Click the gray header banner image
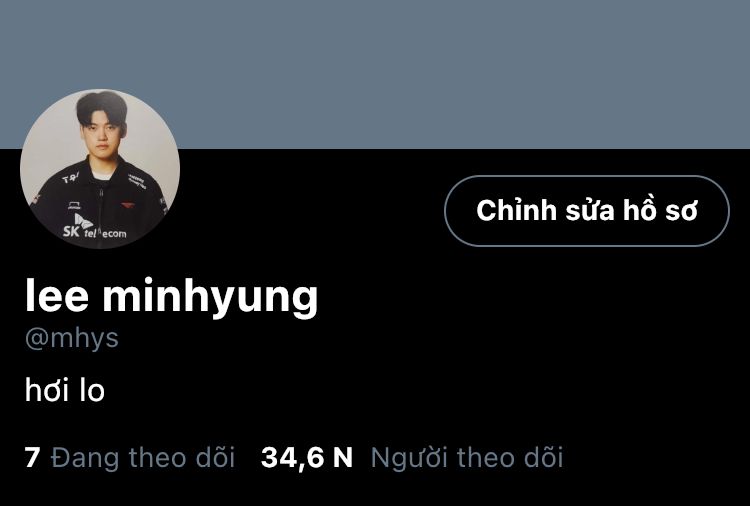 375,74
